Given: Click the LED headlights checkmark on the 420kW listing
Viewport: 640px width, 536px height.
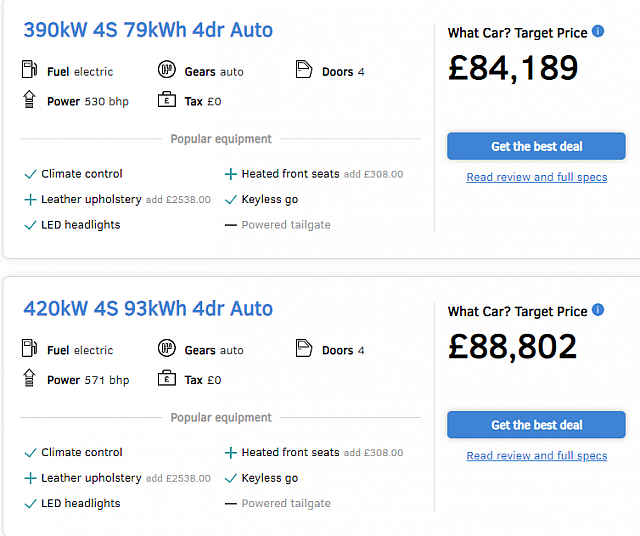Looking at the screenshot, I should pos(30,504).
